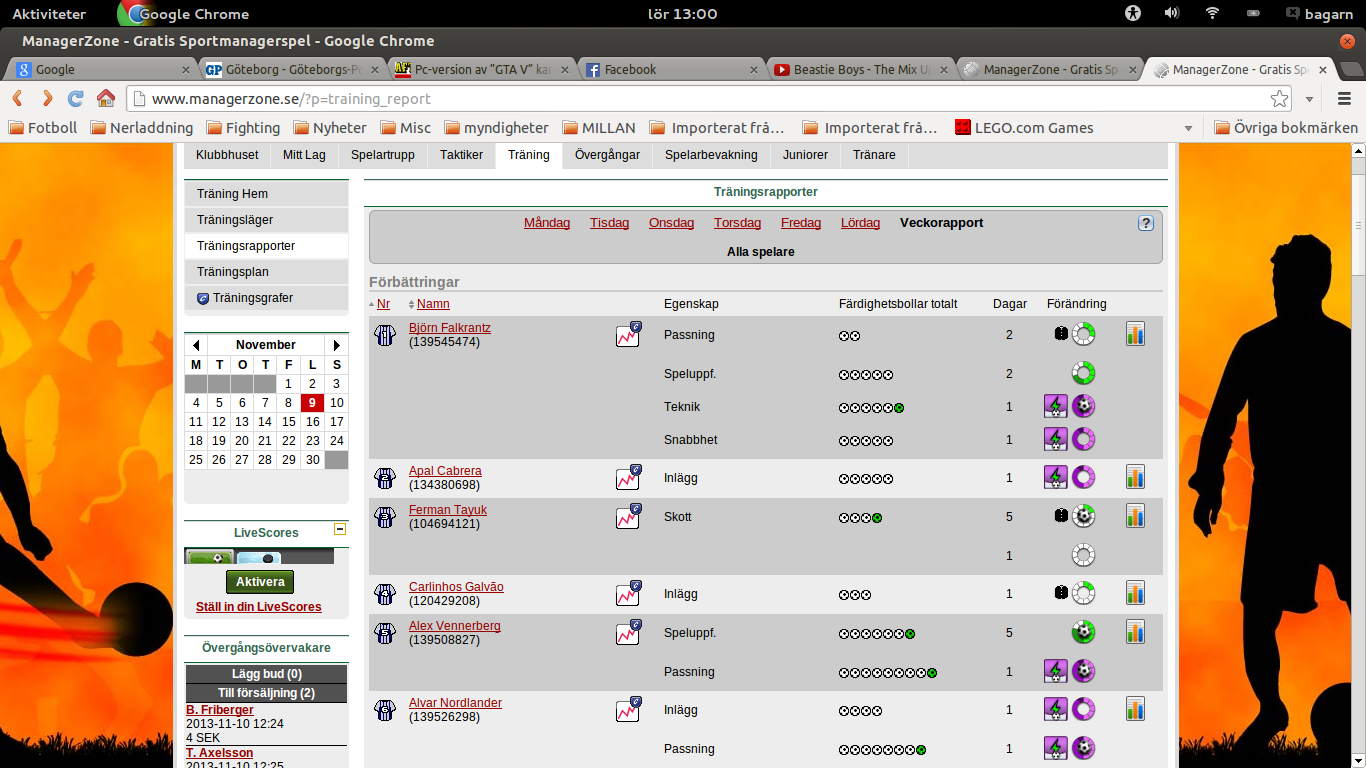This screenshot has height=768, width=1366.
Task: Open Till försäljning (2) section
Action: click(266, 693)
